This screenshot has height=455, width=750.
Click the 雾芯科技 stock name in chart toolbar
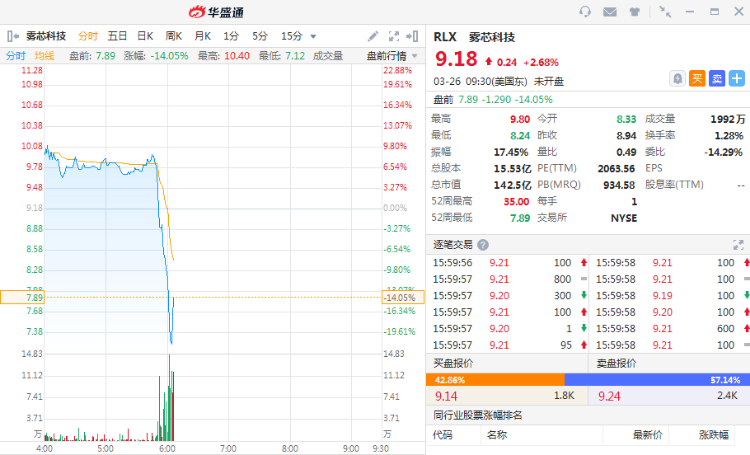click(45, 36)
